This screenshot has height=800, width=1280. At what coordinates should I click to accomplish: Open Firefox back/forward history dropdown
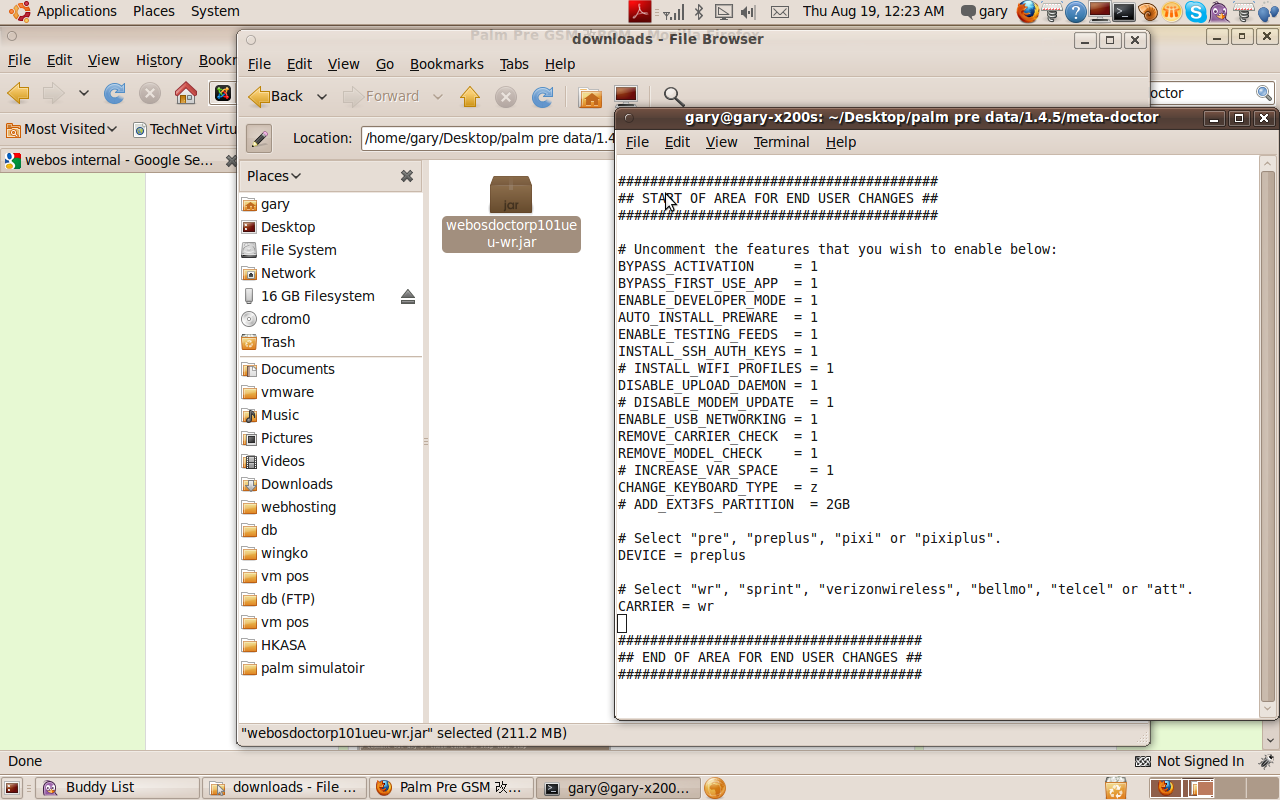click(x=84, y=93)
